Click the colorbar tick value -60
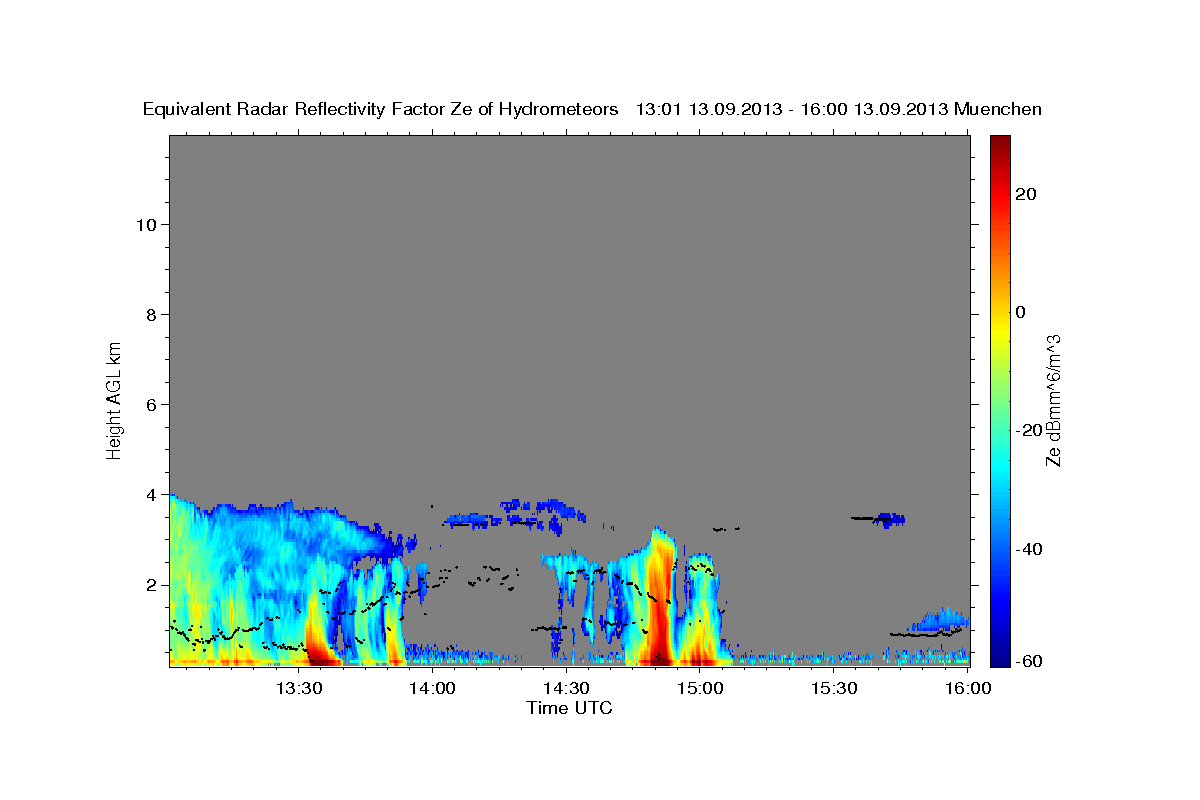The height and width of the screenshot is (800, 1200). pyautogui.click(x=1030, y=661)
